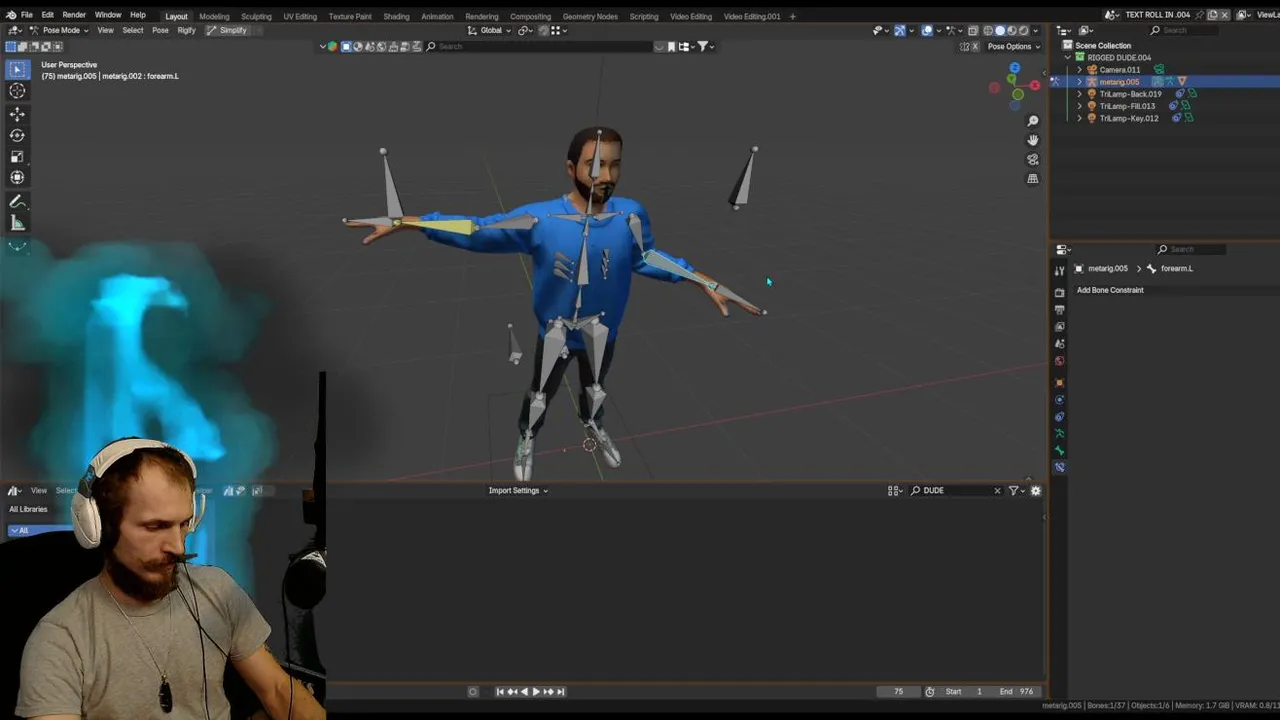This screenshot has width=1280, height=720.
Task: Open the Bone properties tab
Action: [x=1059, y=451]
